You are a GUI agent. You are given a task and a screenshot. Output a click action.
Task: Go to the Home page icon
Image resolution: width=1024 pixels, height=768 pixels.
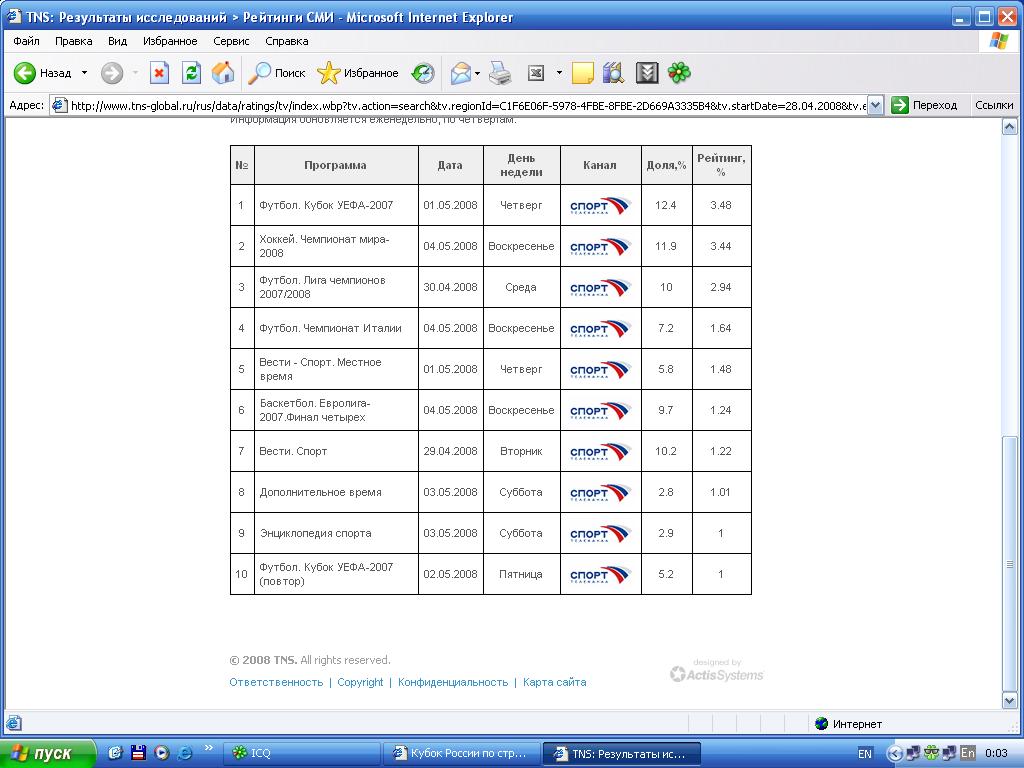pyautogui.click(x=223, y=73)
